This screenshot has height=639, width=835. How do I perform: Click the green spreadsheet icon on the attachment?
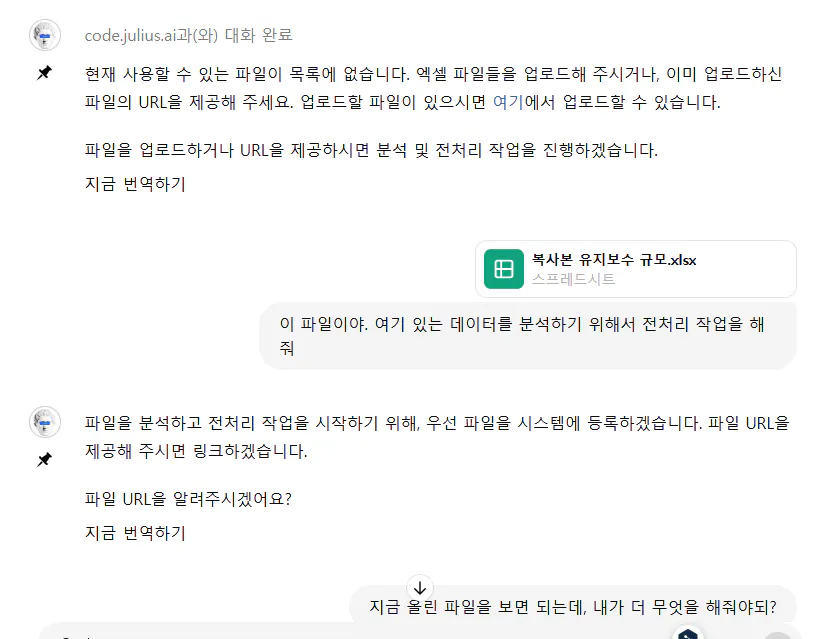503,269
